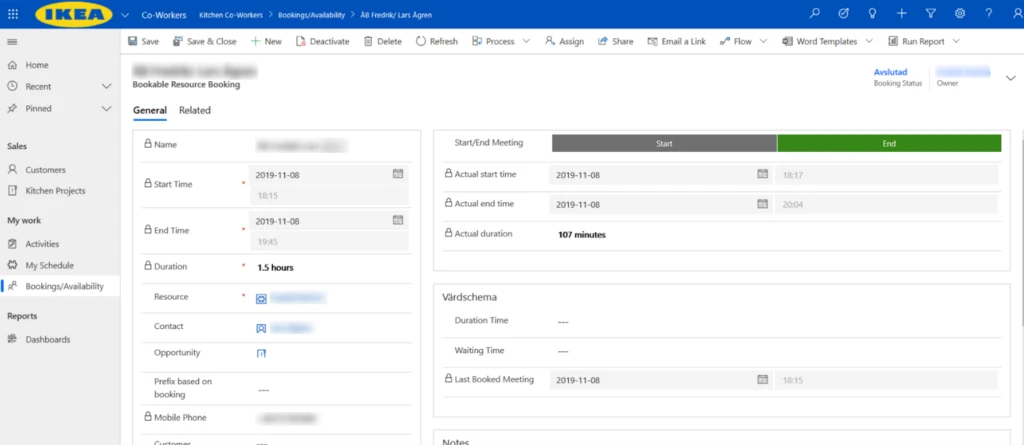Expand the header details chevron near Owner

click(1010, 77)
